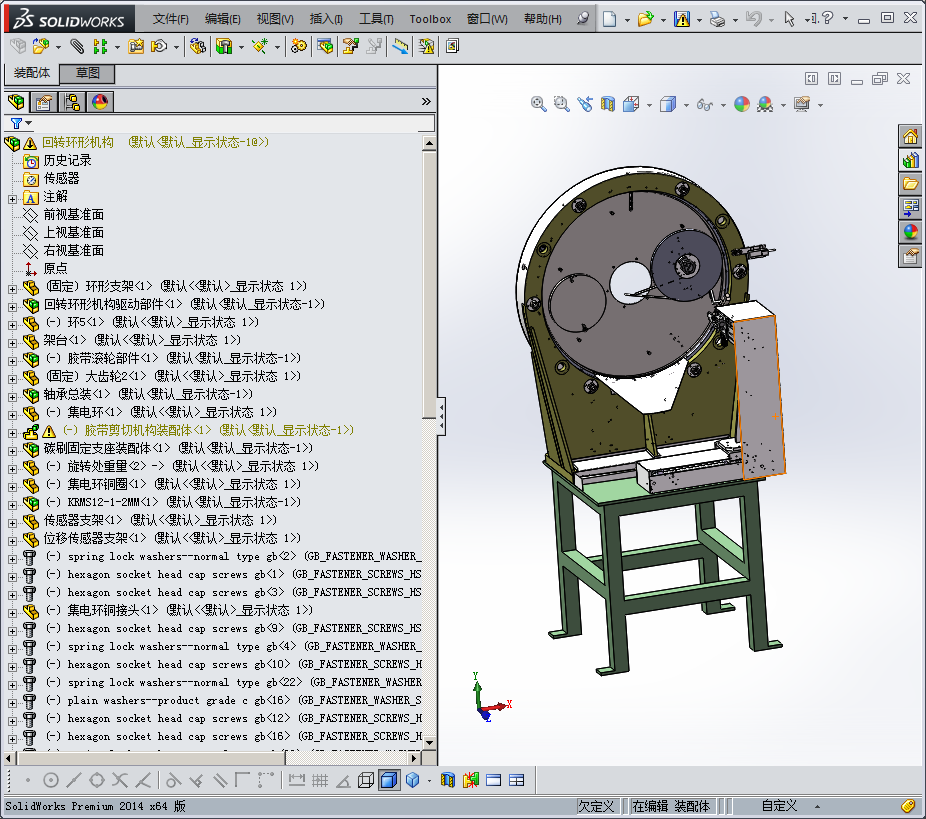Open the Appearances color ball in task pane
This screenshot has width=926, height=819.
pyautogui.click(x=911, y=231)
